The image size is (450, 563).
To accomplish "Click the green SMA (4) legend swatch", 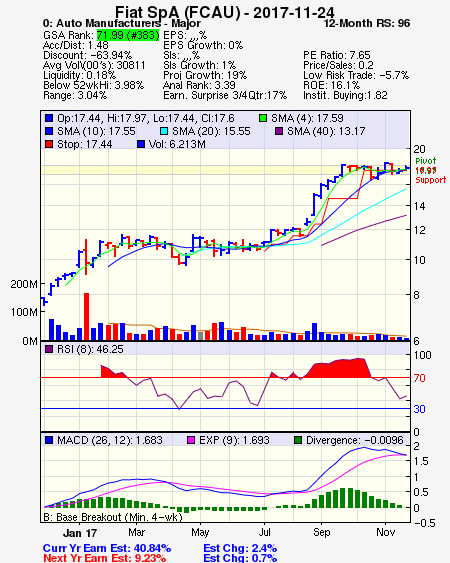I will click(x=263, y=118).
